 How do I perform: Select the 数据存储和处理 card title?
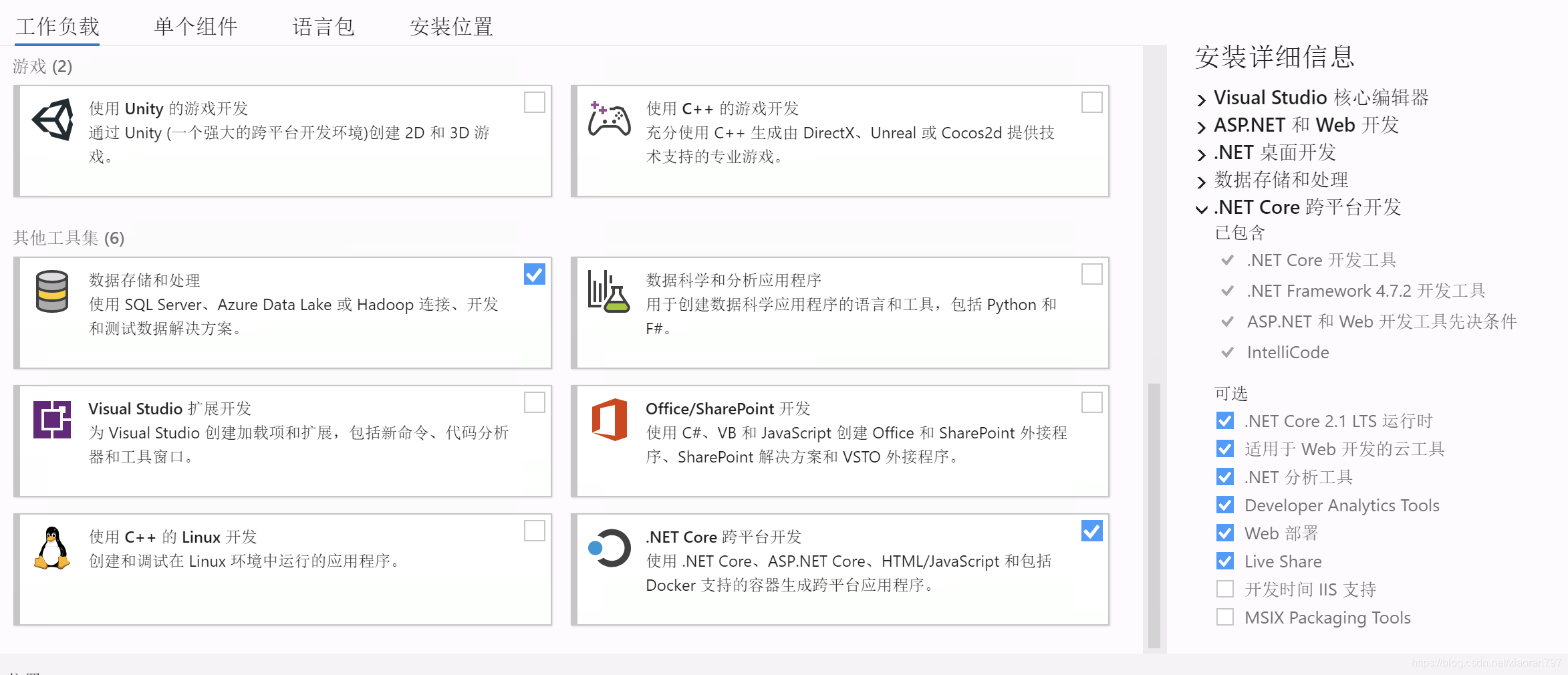tap(144, 280)
